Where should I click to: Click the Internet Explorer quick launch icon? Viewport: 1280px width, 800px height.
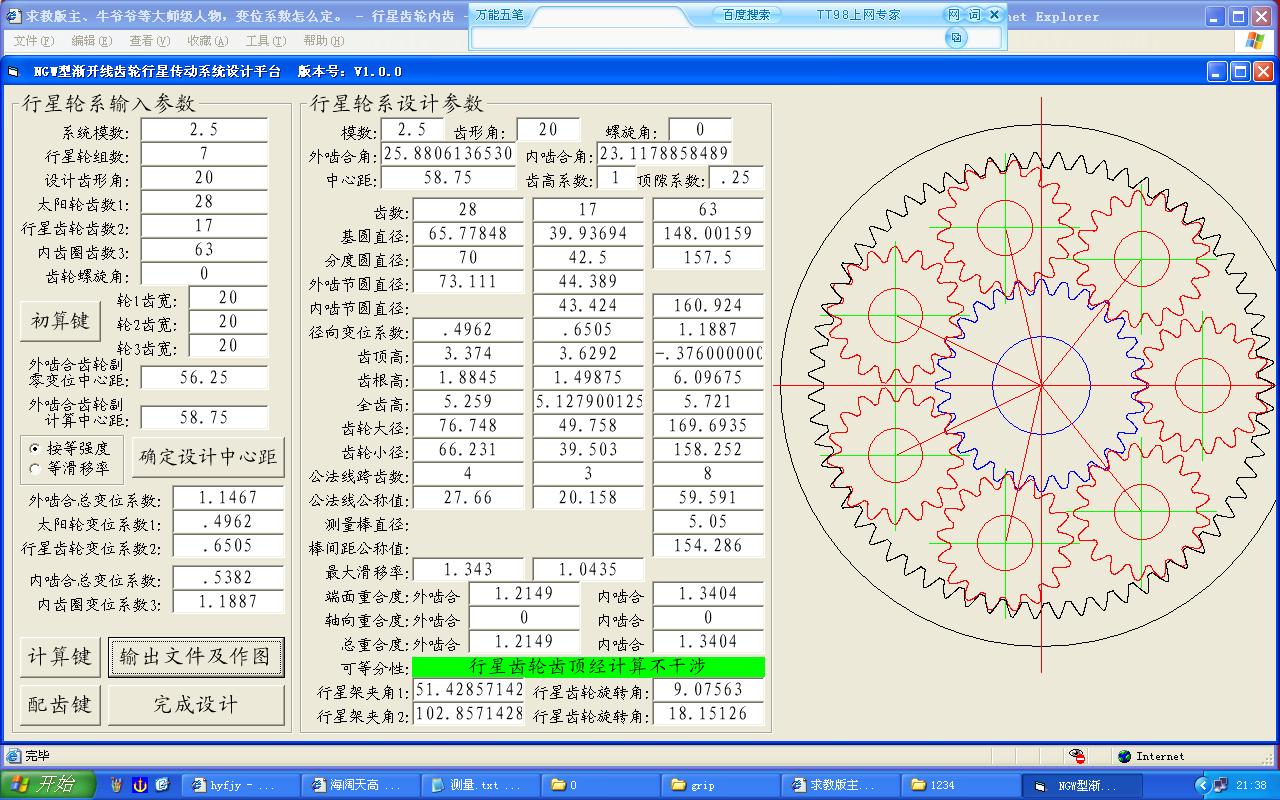[162, 785]
